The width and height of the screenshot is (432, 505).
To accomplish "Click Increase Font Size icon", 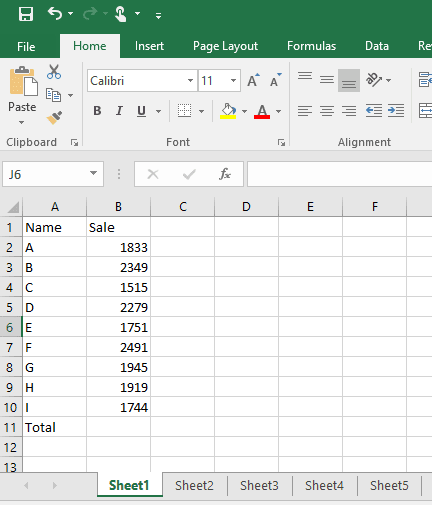I will [253, 80].
